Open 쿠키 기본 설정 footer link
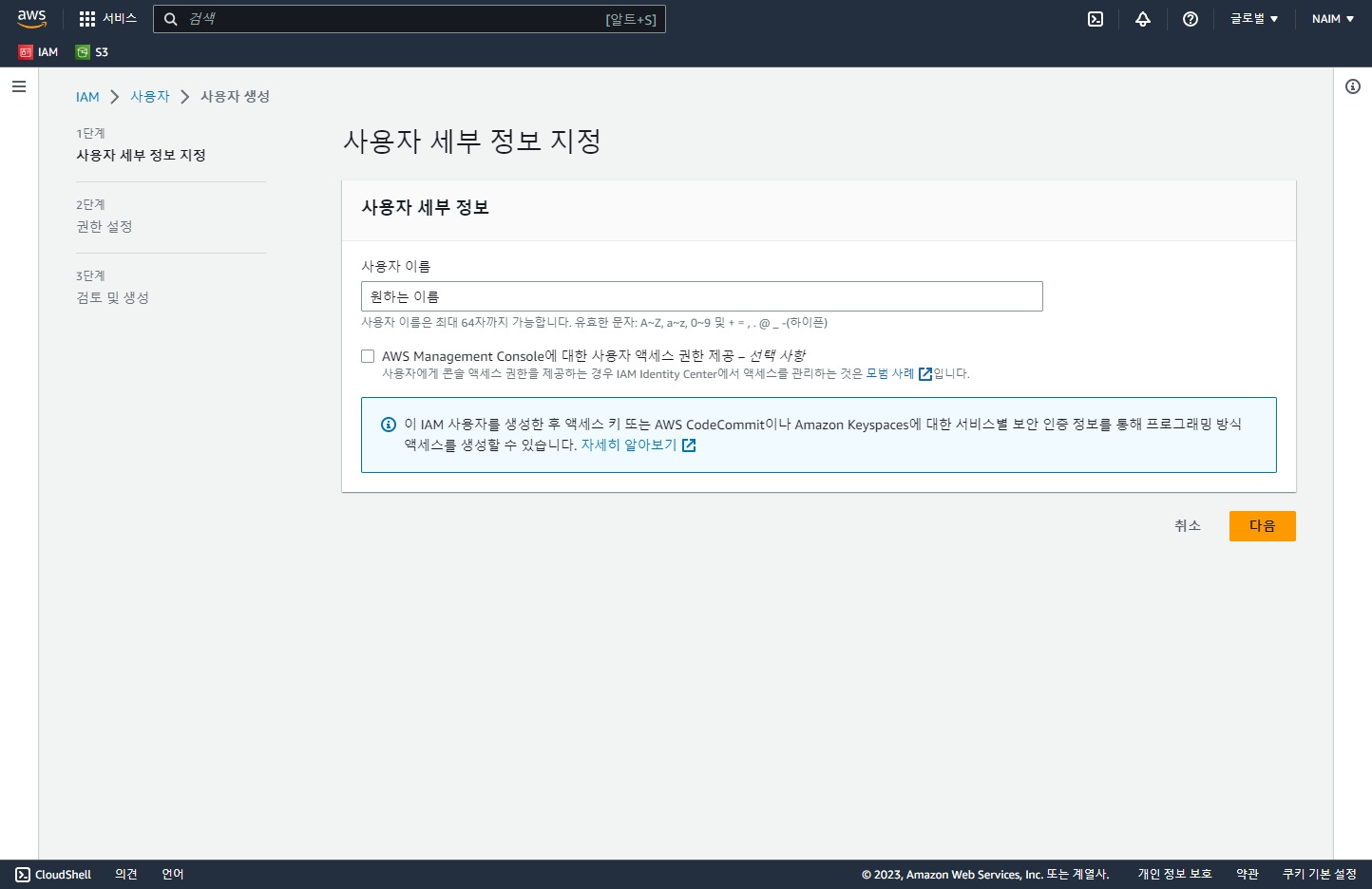This screenshot has height=889, width=1372. point(1320,875)
